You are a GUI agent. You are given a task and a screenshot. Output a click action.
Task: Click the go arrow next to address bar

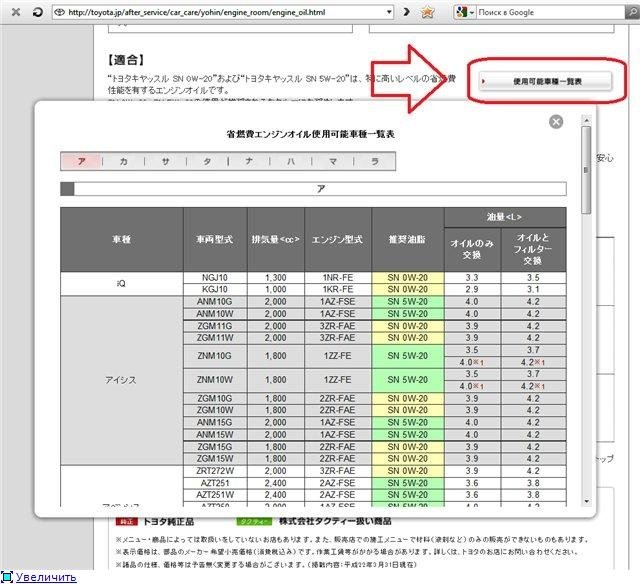pyautogui.click(x=406, y=12)
